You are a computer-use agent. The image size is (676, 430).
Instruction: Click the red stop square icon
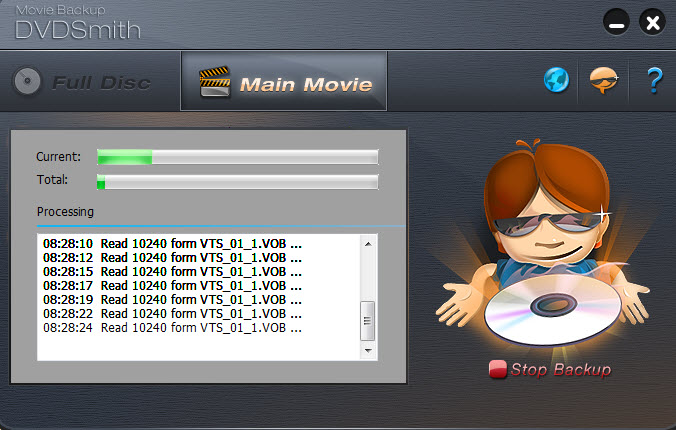click(x=498, y=370)
